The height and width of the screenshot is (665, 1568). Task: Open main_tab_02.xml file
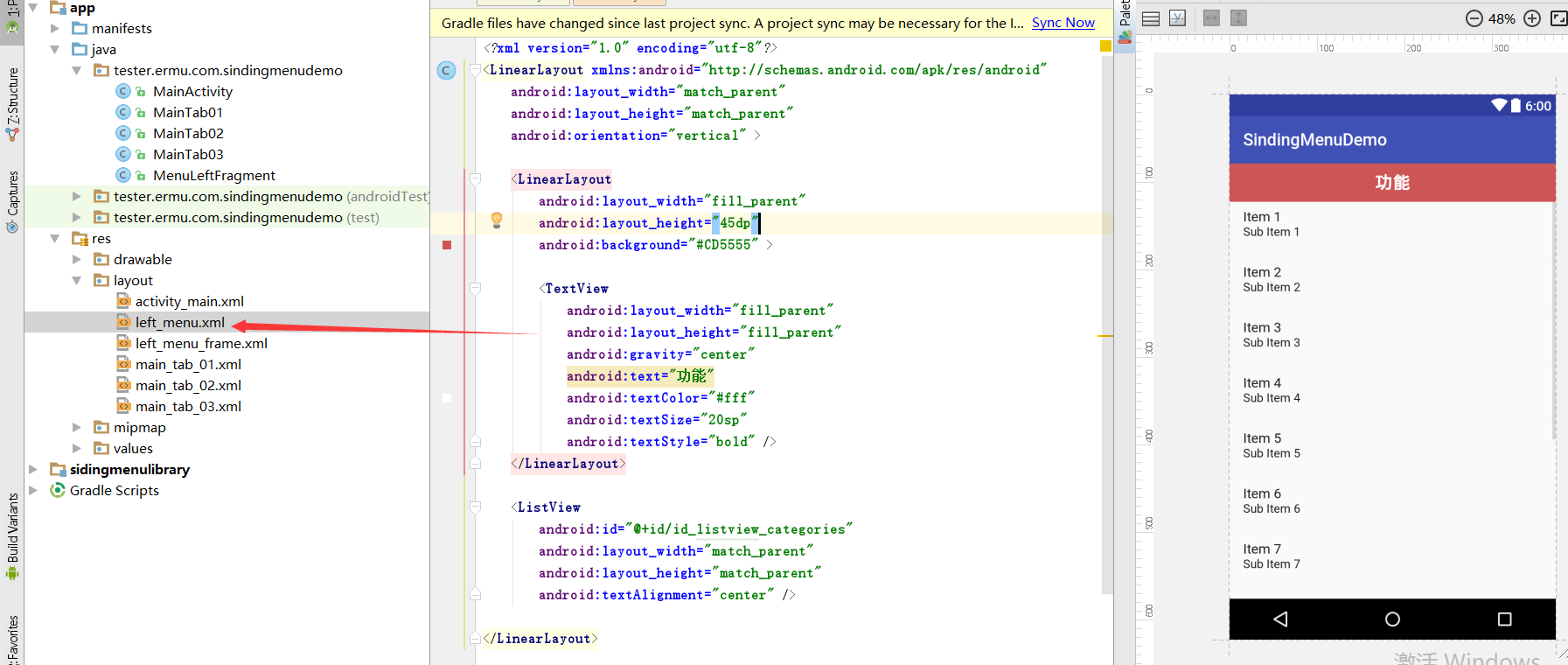(x=188, y=385)
